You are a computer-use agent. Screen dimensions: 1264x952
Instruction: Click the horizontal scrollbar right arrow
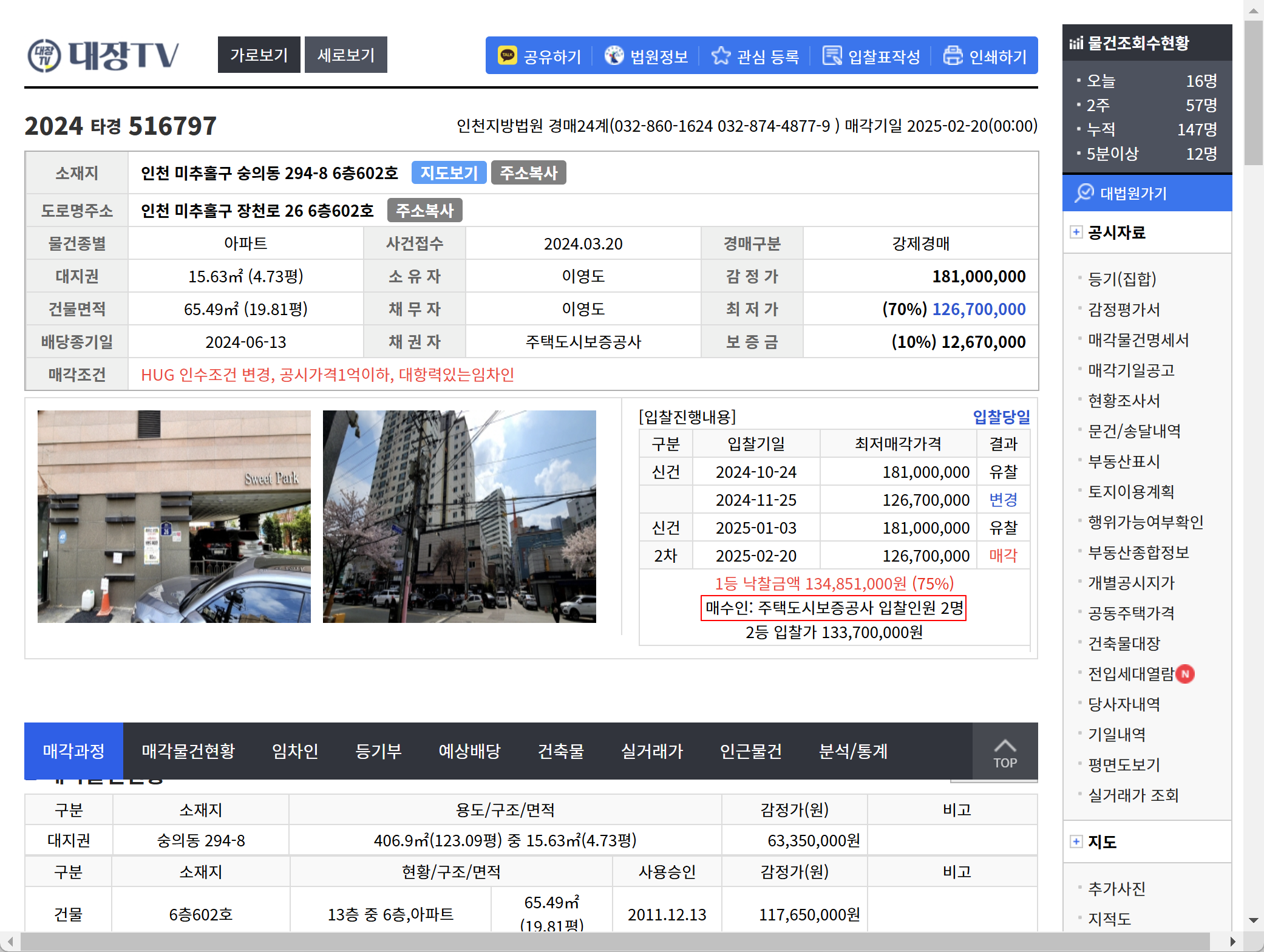pyautogui.click(x=1232, y=942)
